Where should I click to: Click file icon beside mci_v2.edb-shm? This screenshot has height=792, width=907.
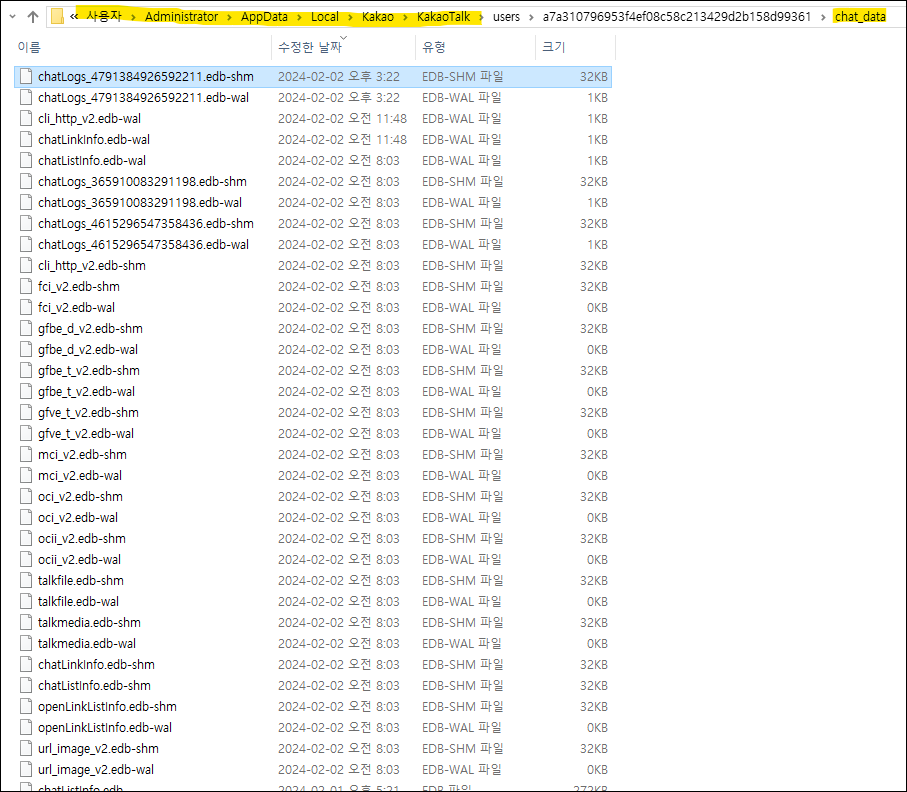(27, 454)
